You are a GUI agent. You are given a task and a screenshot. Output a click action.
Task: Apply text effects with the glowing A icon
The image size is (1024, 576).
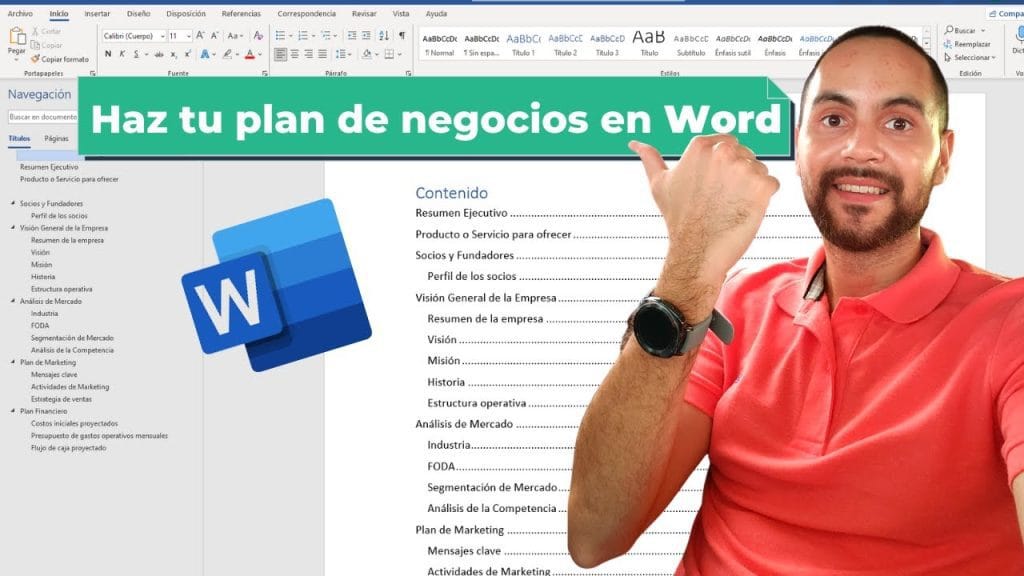point(205,54)
